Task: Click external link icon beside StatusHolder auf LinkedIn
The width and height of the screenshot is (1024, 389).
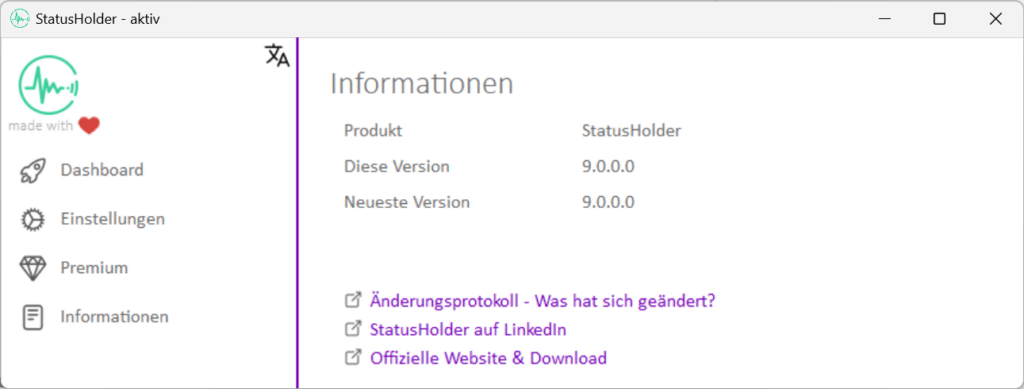Action: [353, 329]
